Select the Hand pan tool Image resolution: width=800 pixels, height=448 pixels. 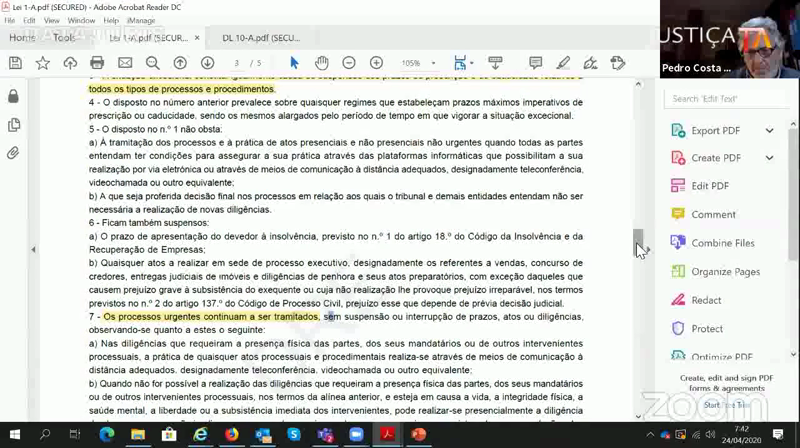point(321,63)
